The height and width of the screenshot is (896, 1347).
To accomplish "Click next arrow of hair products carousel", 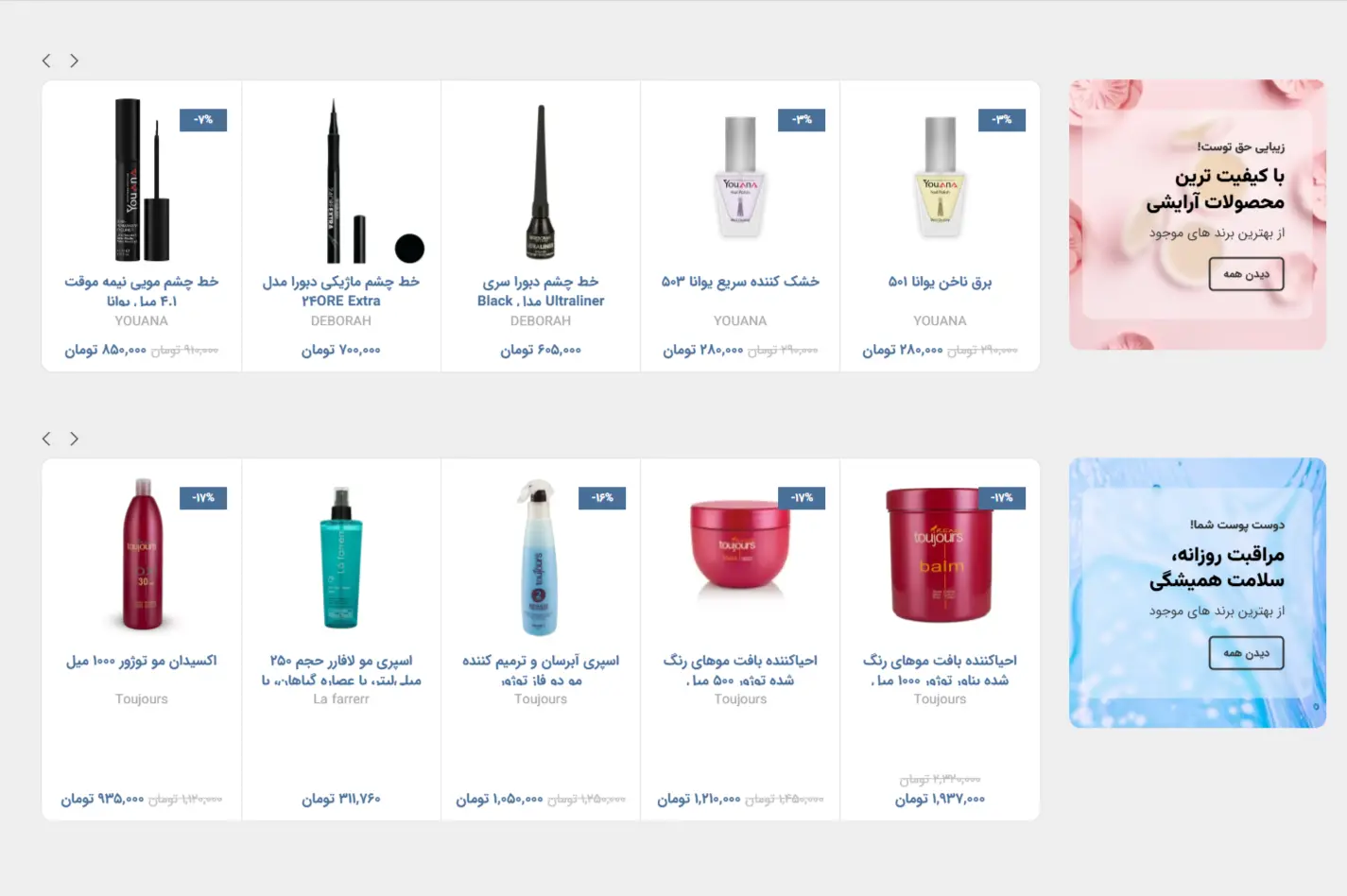I will (74, 439).
